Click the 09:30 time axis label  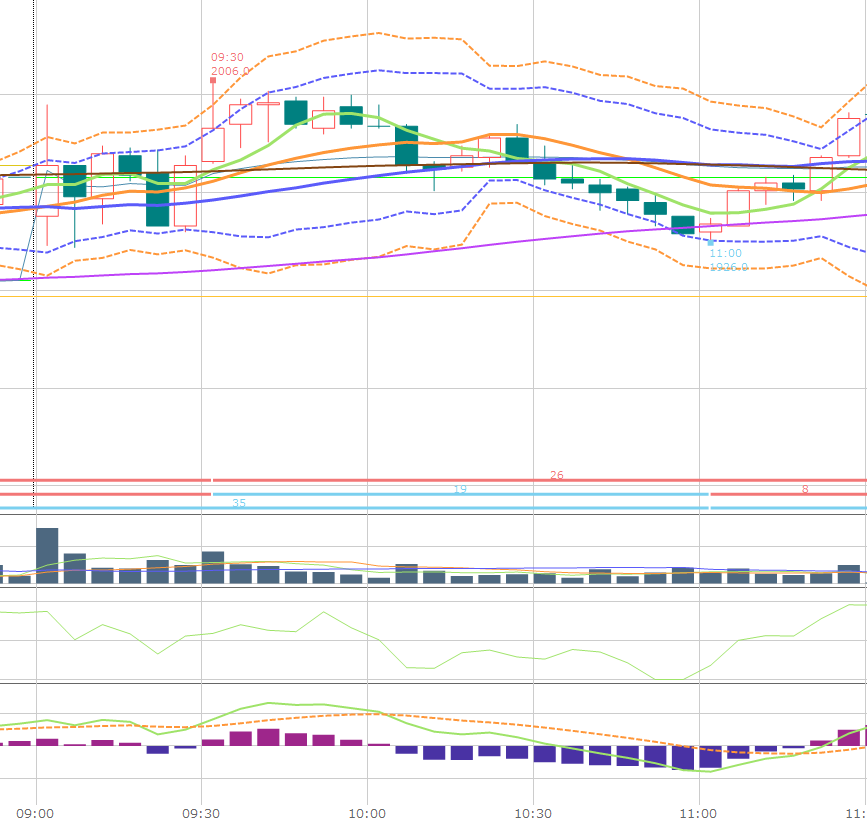point(201,814)
